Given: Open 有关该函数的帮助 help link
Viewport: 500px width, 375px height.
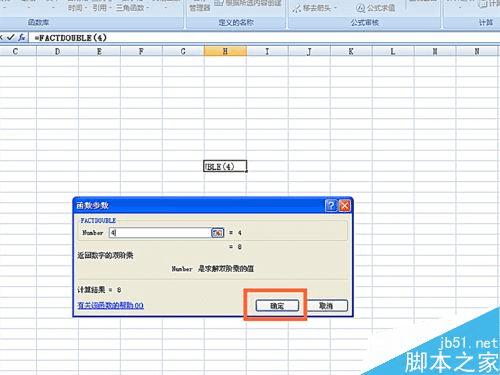Looking at the screenshot, I should (111, 305).
